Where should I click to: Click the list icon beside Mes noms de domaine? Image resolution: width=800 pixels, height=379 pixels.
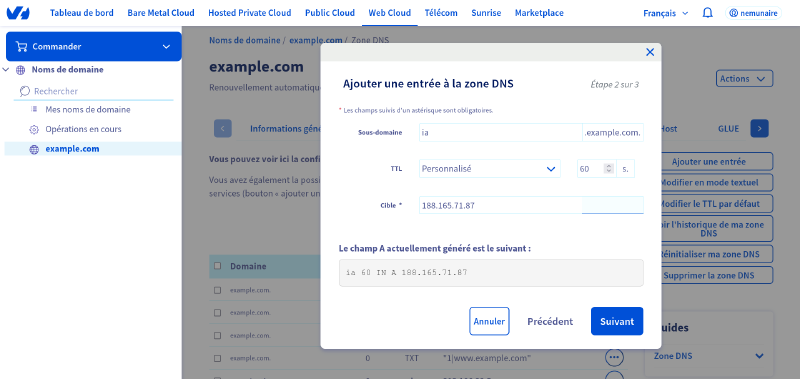coord(34,109)
